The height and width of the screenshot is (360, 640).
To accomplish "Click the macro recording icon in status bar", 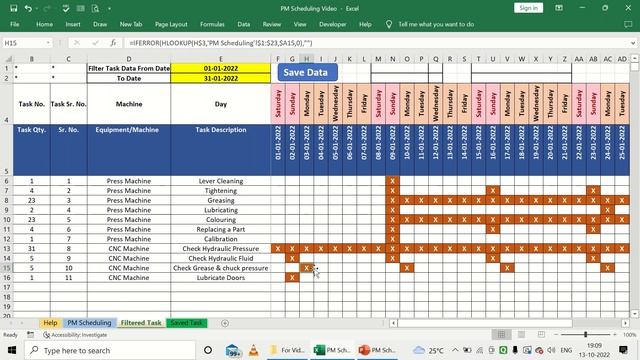I will pyautogui.click(x=31, y=335).
